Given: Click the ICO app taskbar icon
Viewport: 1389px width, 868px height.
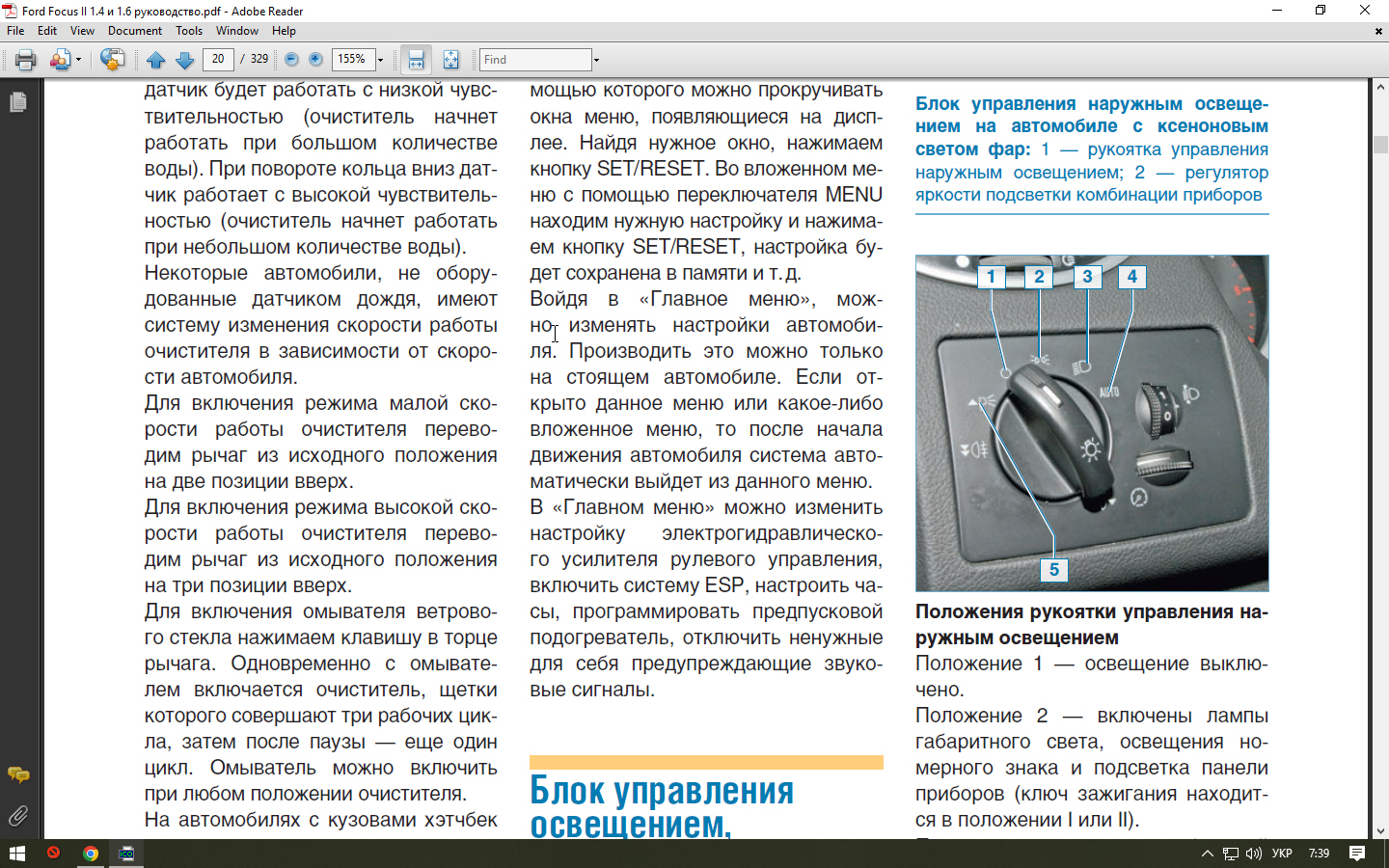Looking at the screenshot, I should pos(126,854).
